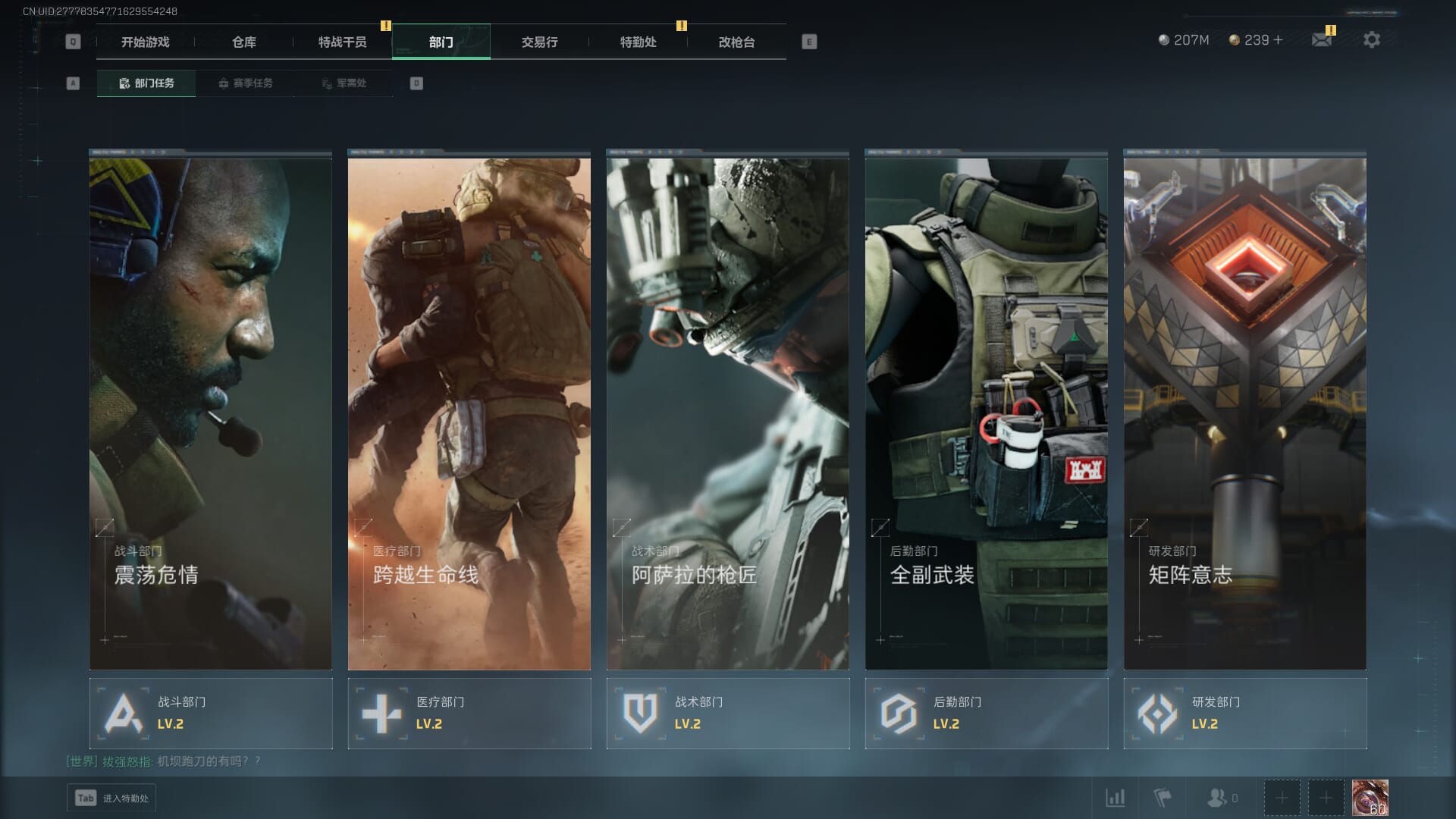Click the Logistics department hexagon icon
Screen dimensions: 1456x819
click(899, 714)
